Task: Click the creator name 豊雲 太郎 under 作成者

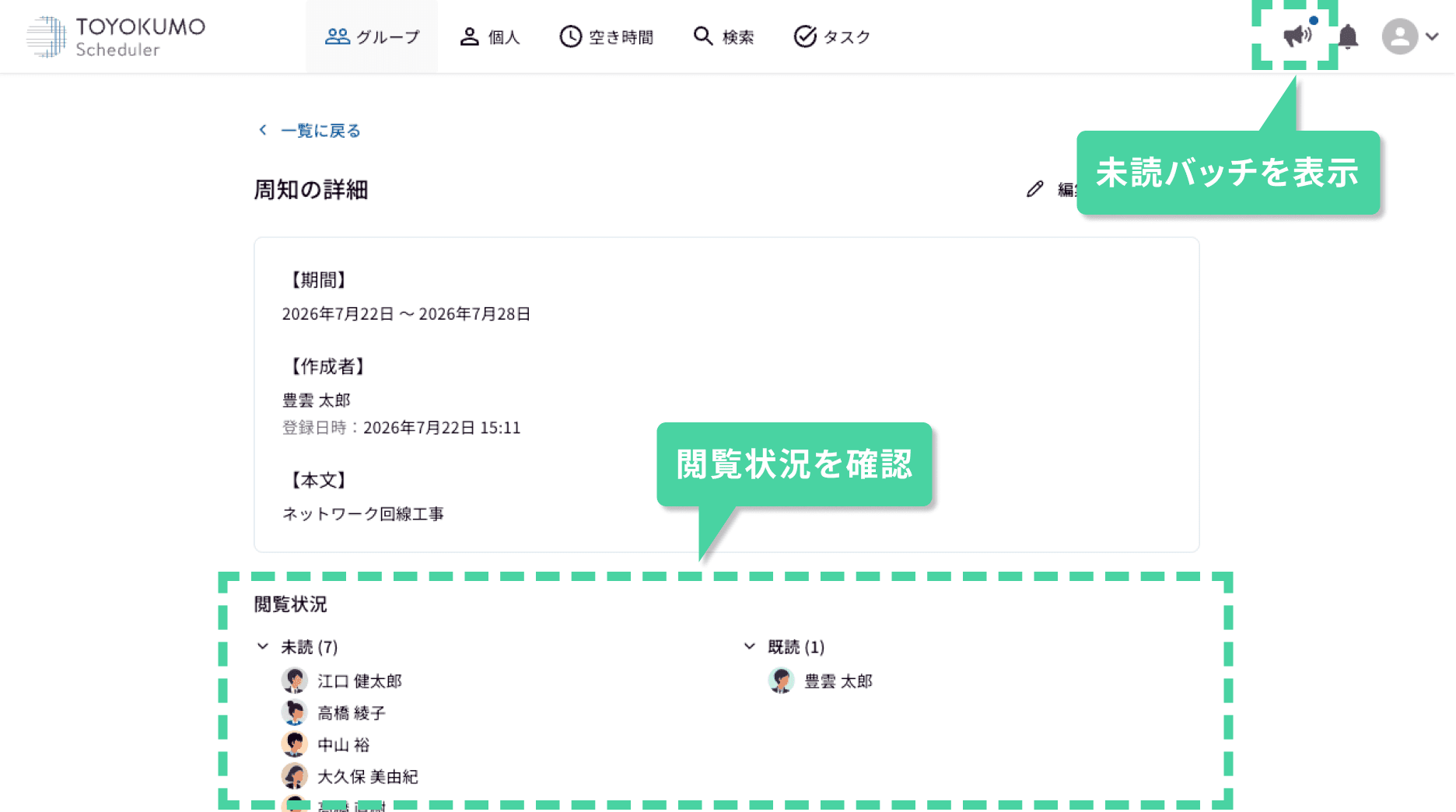Action: 317,401
